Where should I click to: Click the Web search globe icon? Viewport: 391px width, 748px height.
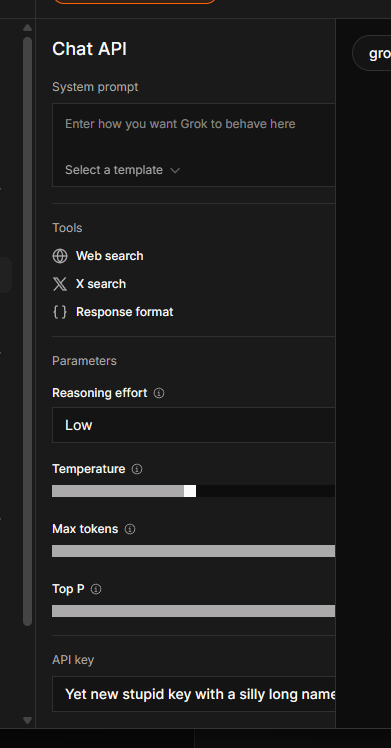pyautogui.click(x=60, y=256)
